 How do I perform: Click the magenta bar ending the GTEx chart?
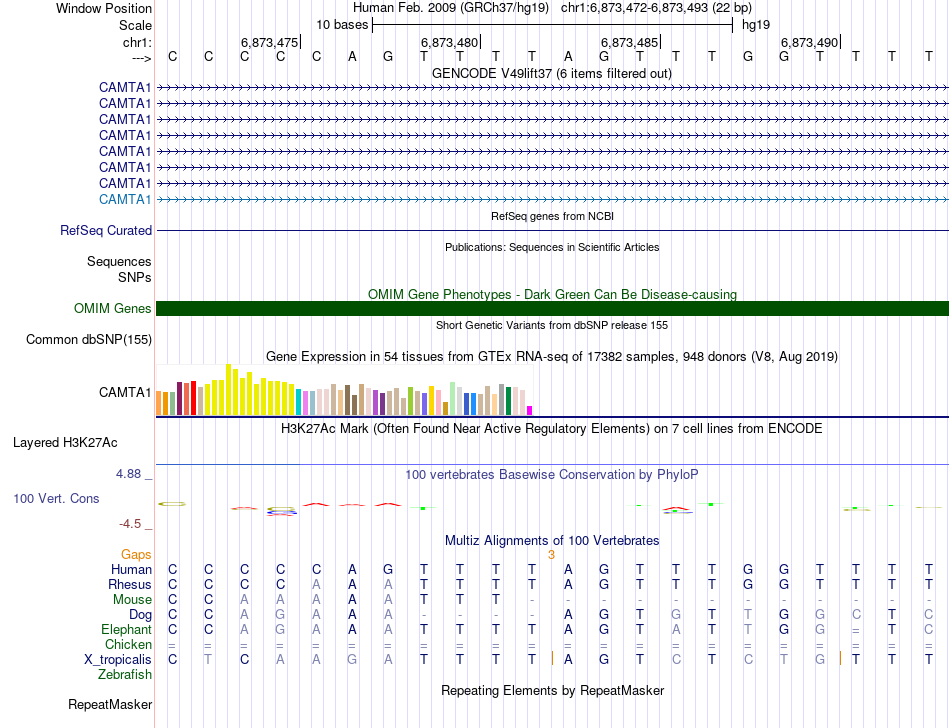pyautogui.click(x=530, y=409)
